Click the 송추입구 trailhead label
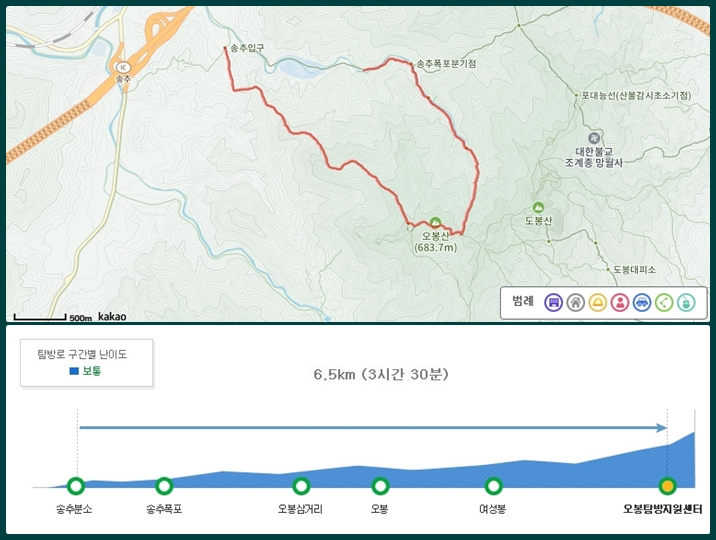 click(x=247, y=48)
